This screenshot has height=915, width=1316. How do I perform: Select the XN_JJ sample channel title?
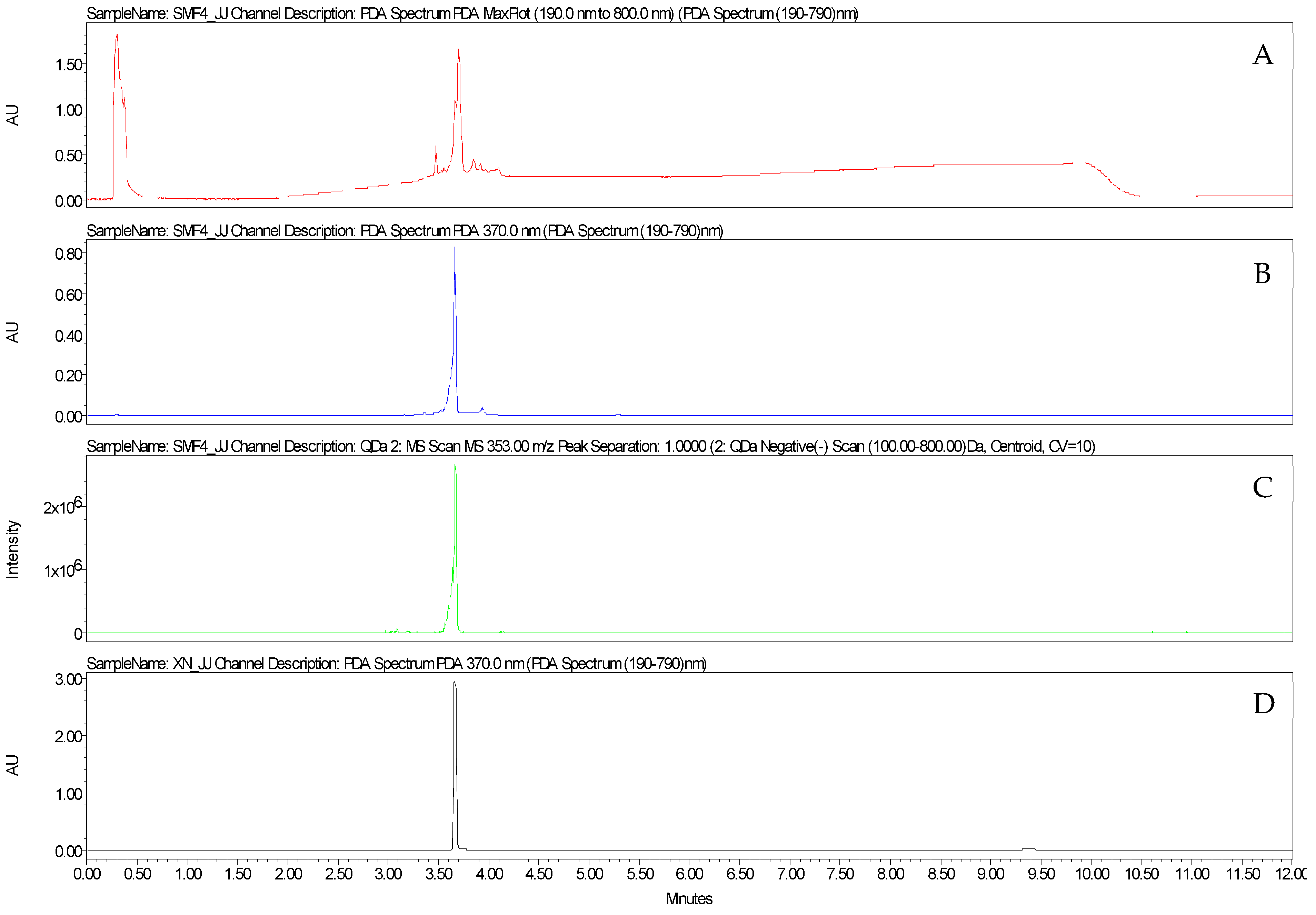396,663
